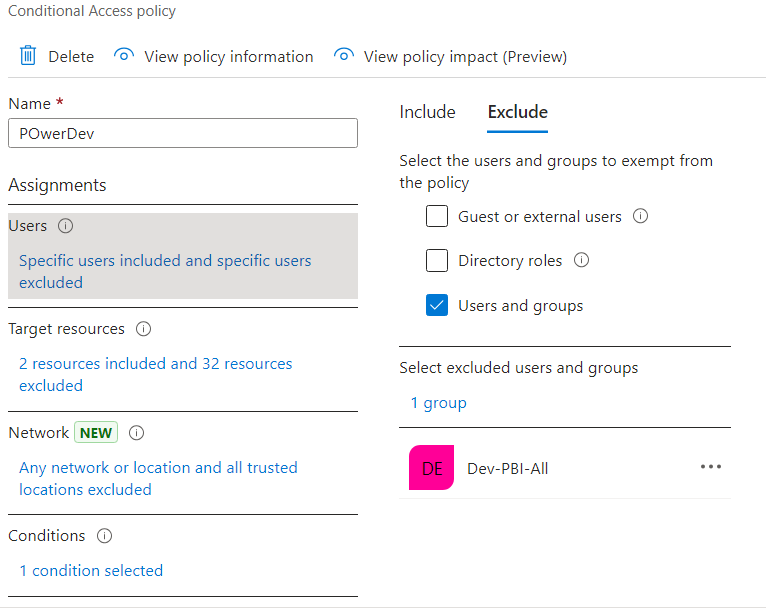Click the policy Name input field
This screenshot has height=613, width=766.
[183, 133]
